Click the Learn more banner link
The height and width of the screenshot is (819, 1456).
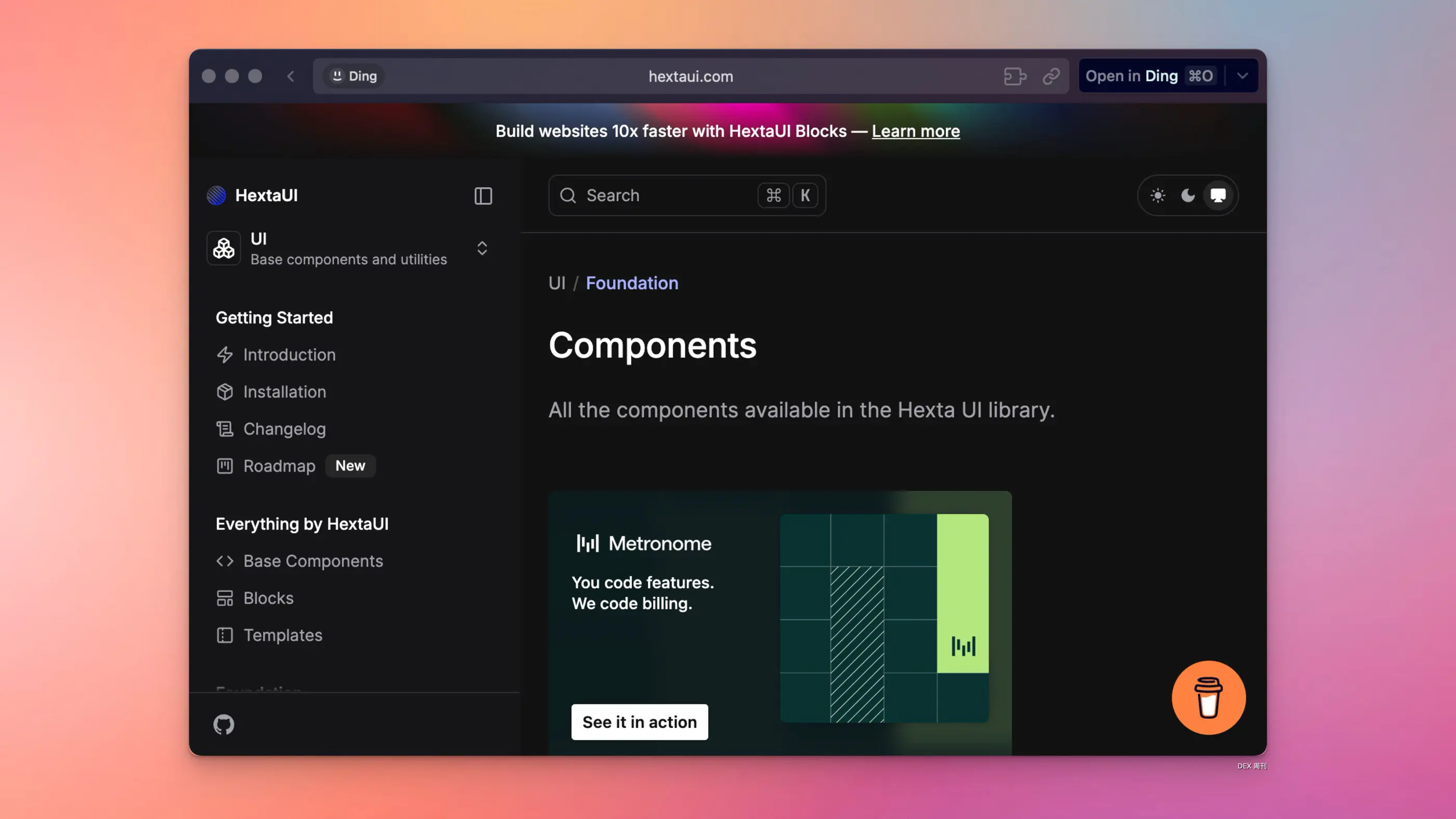tap(915, 131)
